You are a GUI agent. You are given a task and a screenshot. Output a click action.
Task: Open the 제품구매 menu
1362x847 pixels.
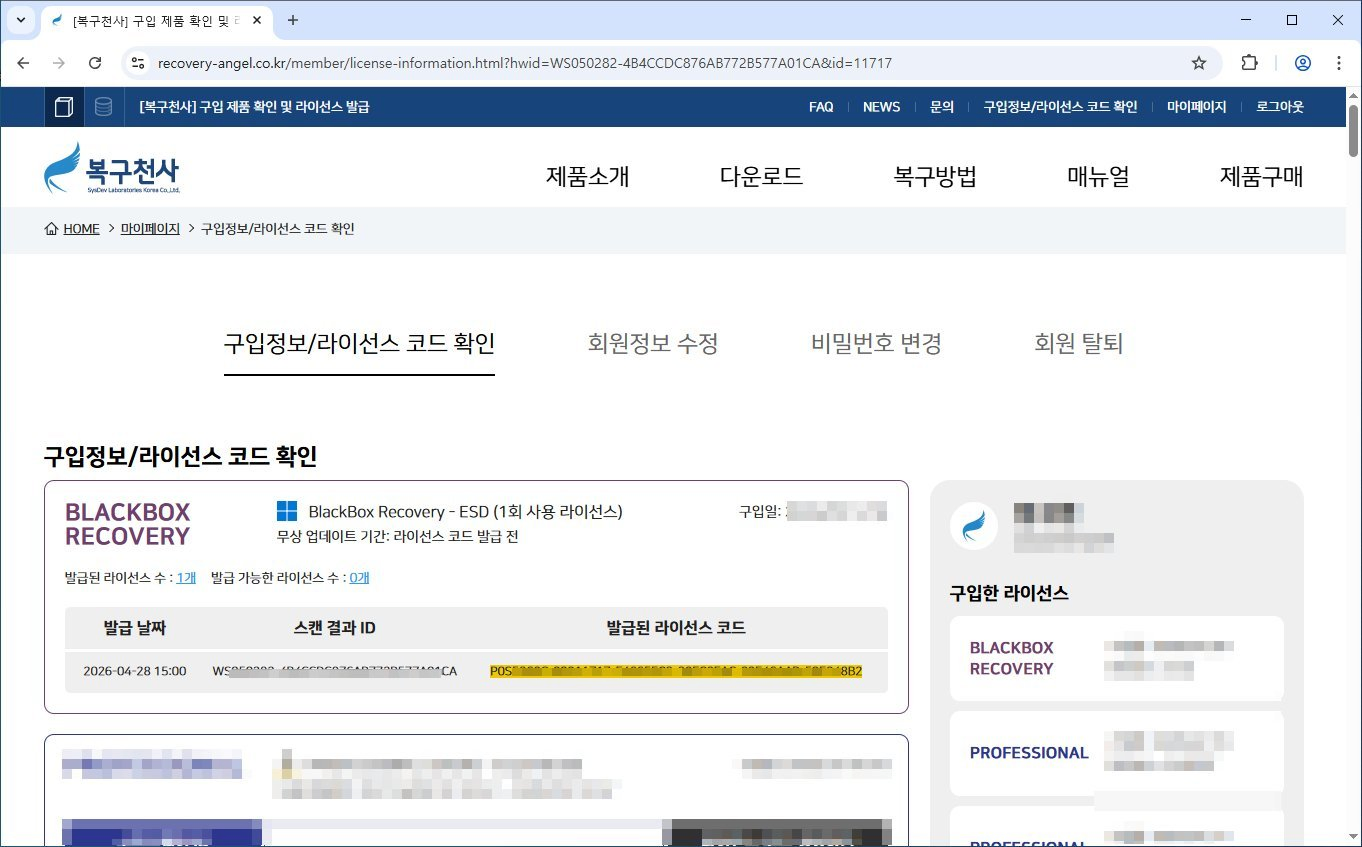point(1261,177)
